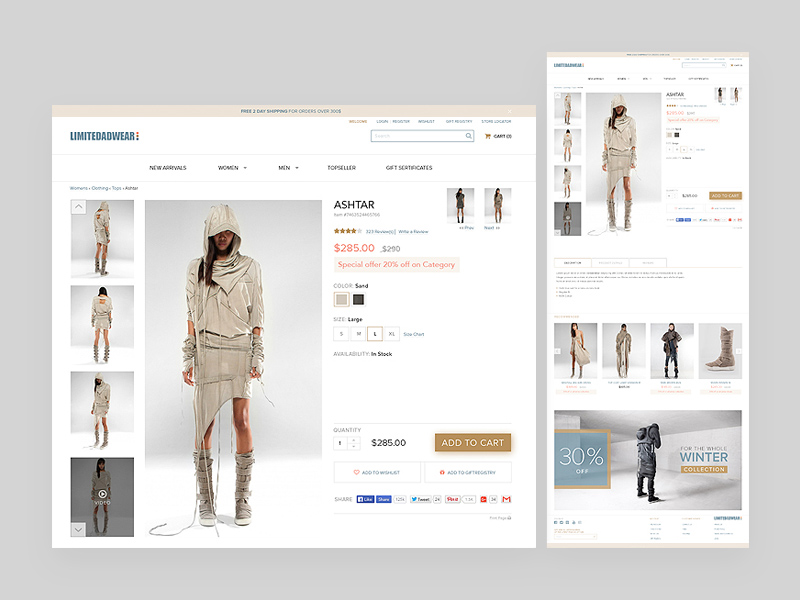Viewport: 800px width, 600px height.
Task: Open New Arrivals menu item
Action: pos(168,168)
